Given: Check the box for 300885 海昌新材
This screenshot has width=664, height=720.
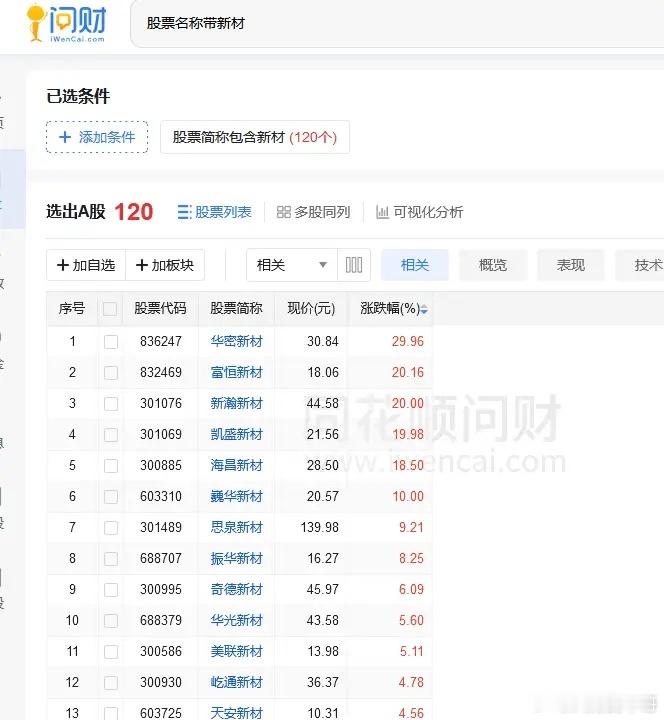Looking at the screenshot, I should click(111, 466).
